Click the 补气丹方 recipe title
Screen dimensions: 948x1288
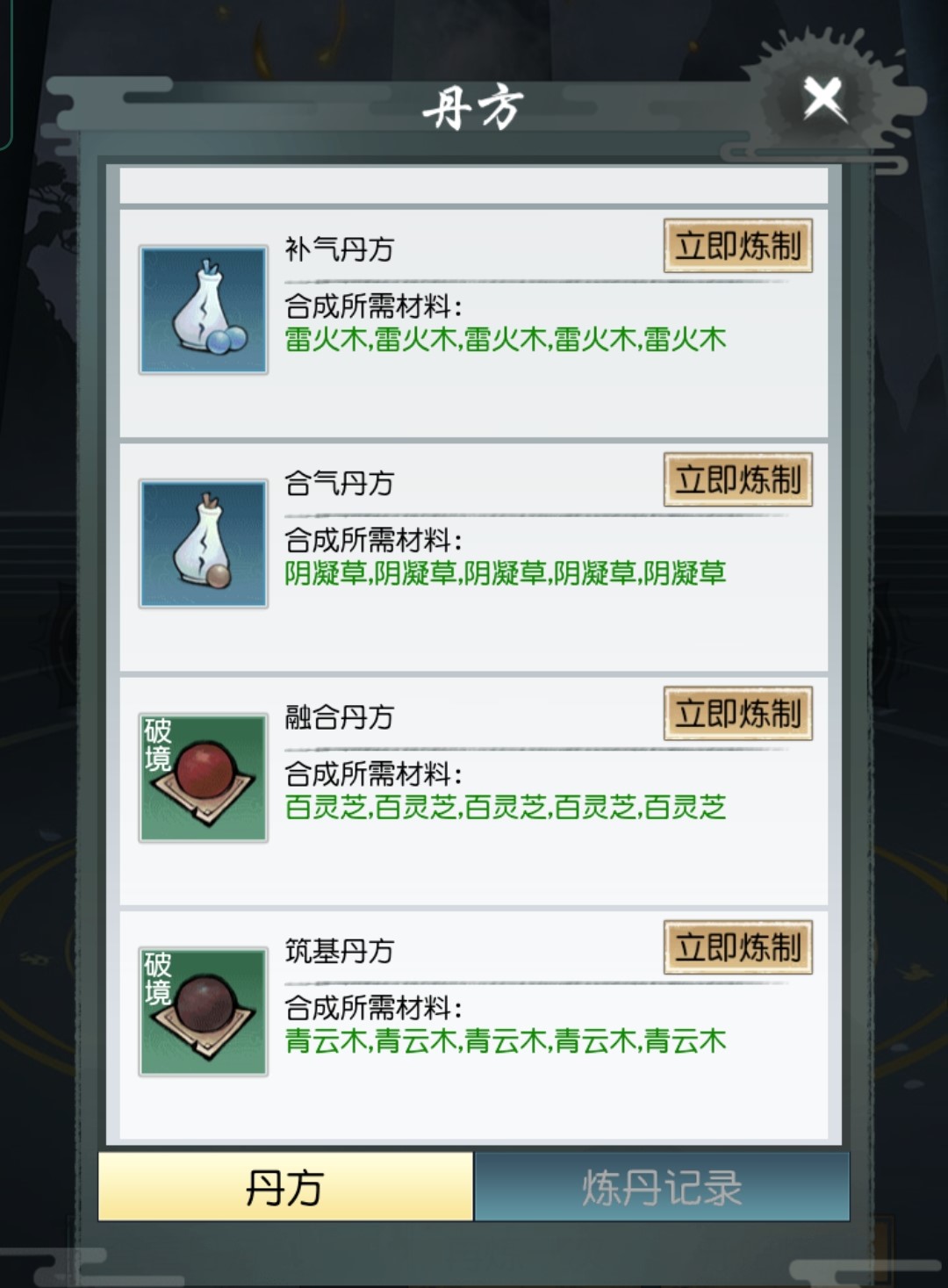[339, 249]
